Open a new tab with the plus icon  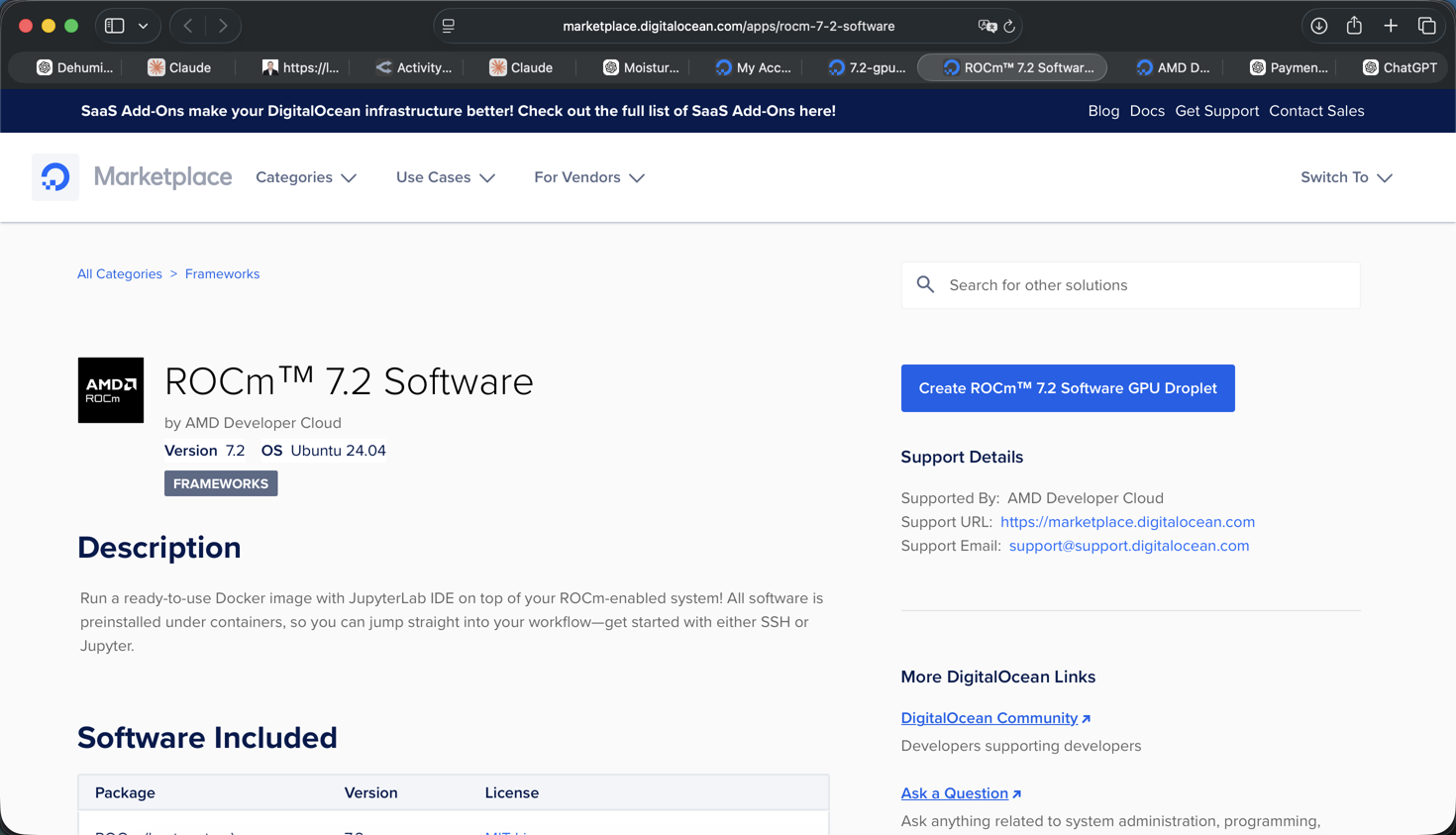coord(1391,26)
